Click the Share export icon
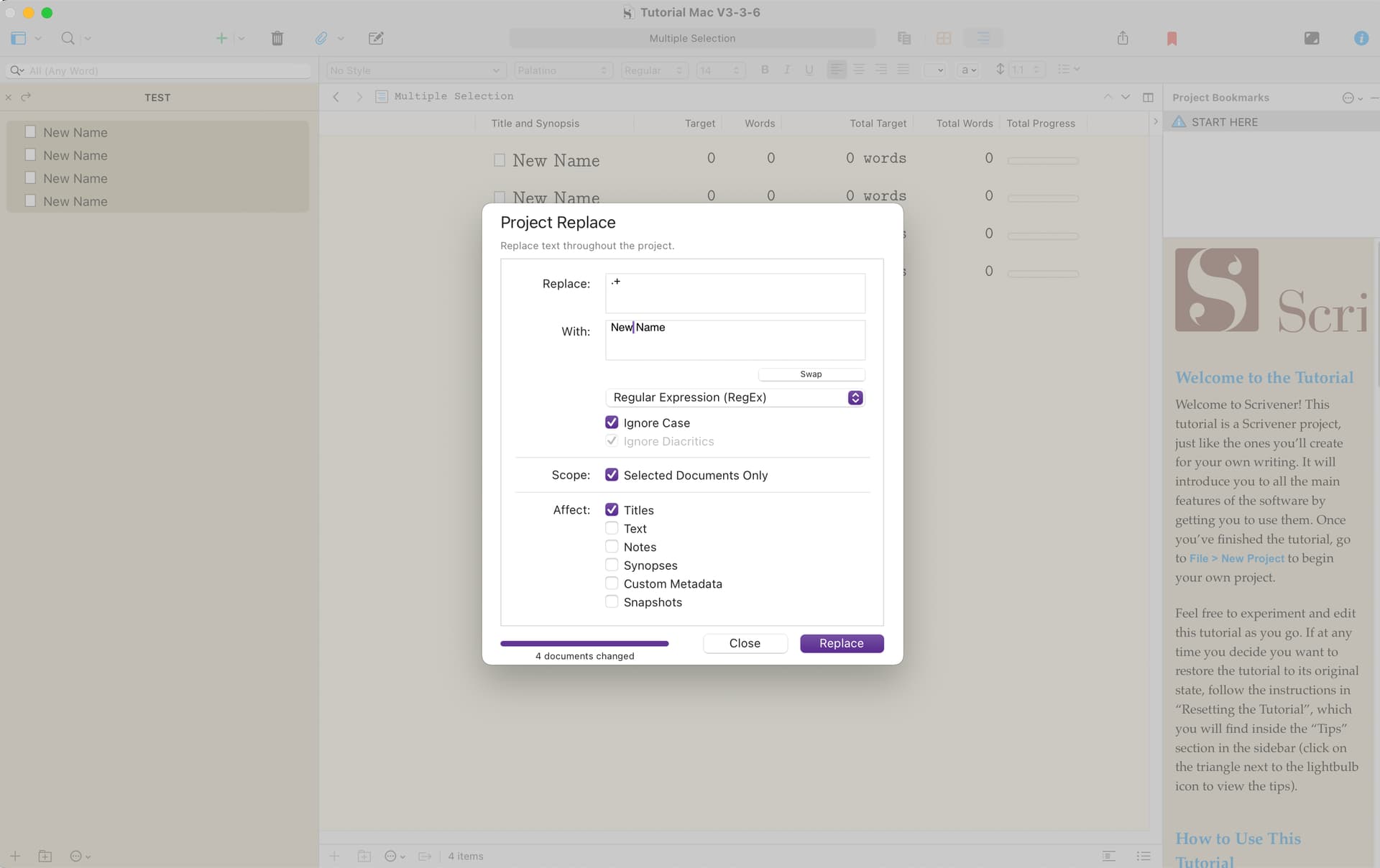The image size is (1380, 868). [1123, 38]
